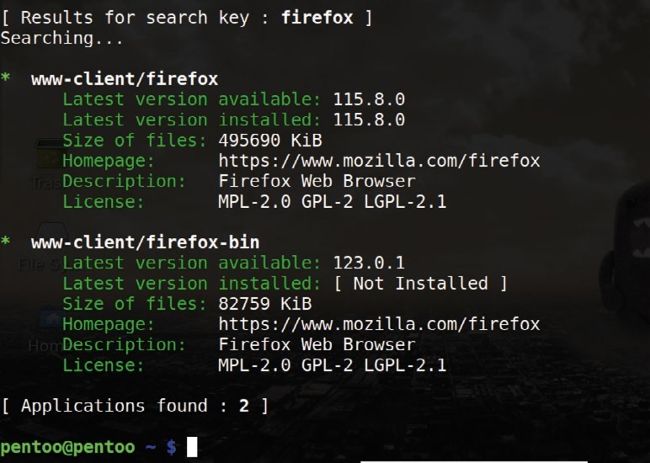Select the www-client/firefox-bin package heading
Screen dimensions: 650x463
(145, 242)
